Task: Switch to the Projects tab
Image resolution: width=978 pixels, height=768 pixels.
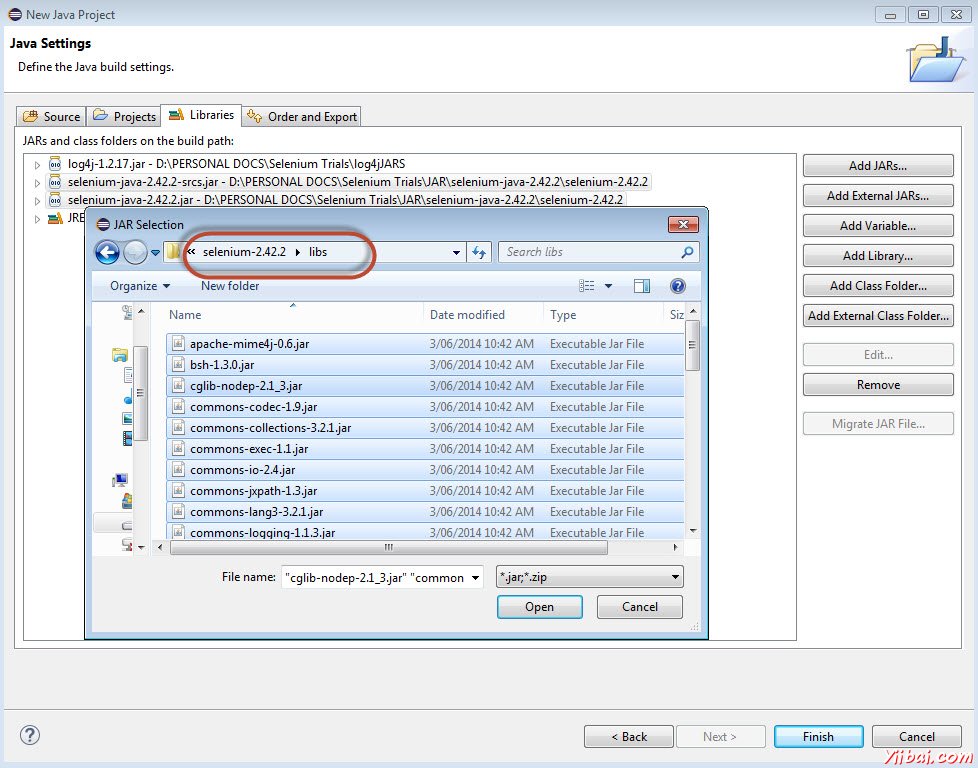Action: pyautogui.click(x=123, y=115)
